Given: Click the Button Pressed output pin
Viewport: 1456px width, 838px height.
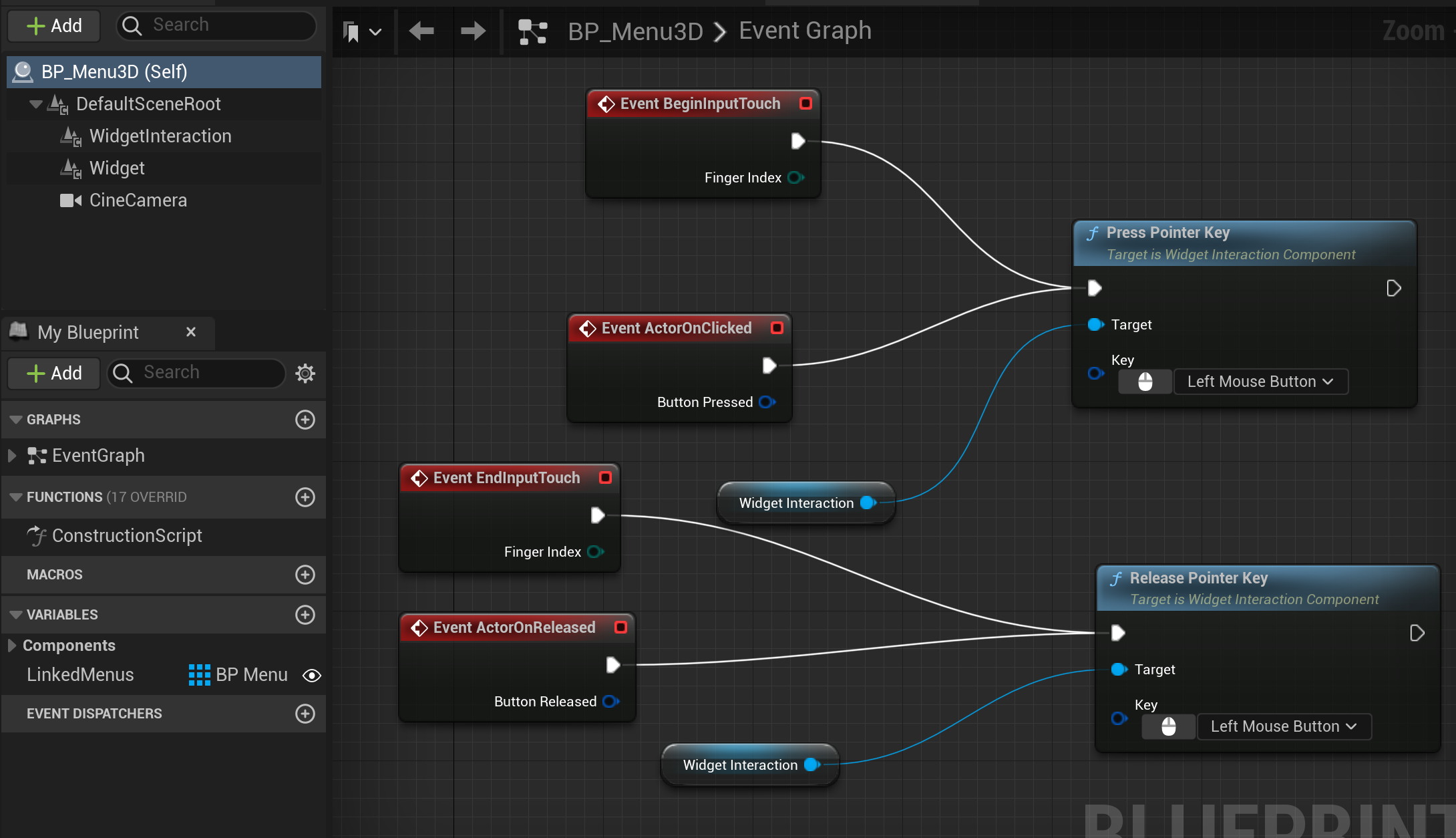Looking at the screenshot, I should pyautogui.click(x=767, y=402).
